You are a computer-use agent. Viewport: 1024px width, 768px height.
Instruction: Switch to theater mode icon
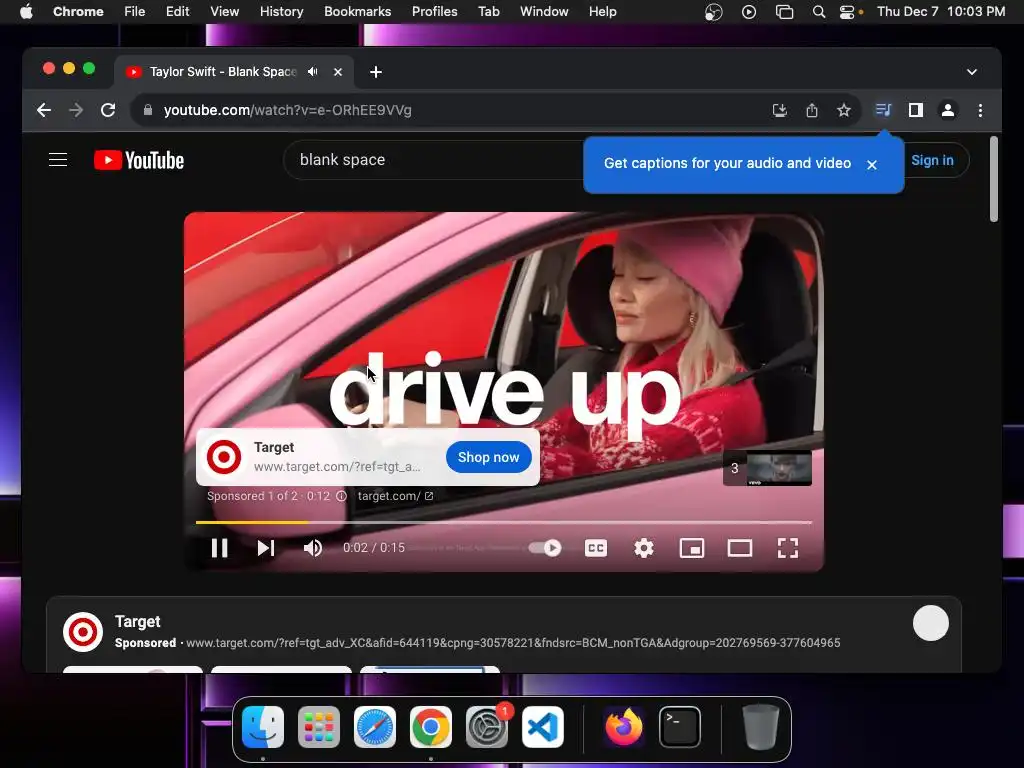click(740, 548)
